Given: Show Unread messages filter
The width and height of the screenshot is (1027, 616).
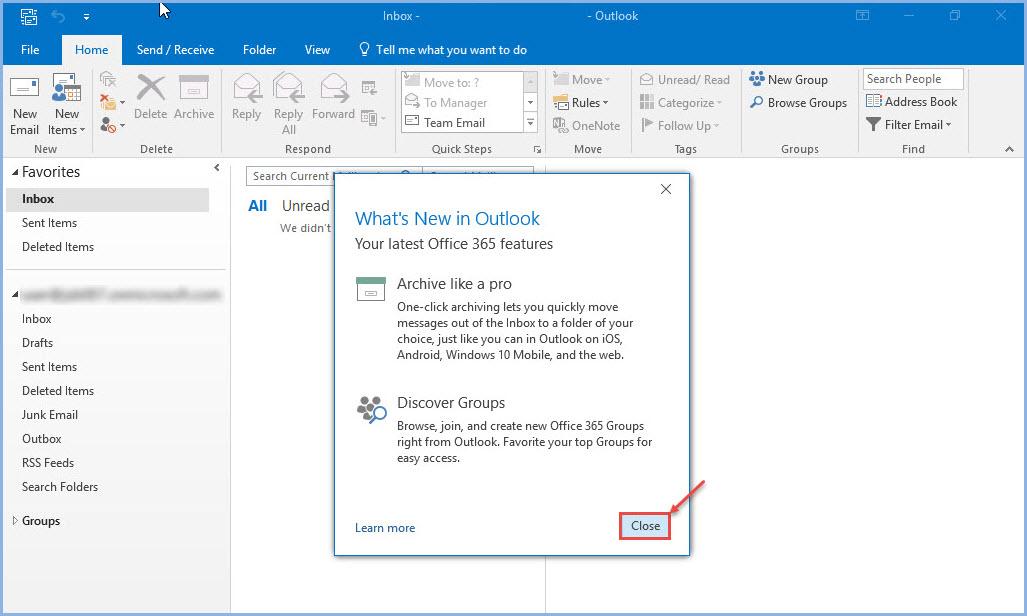Looking at the screenshot, I should point(305,206).
